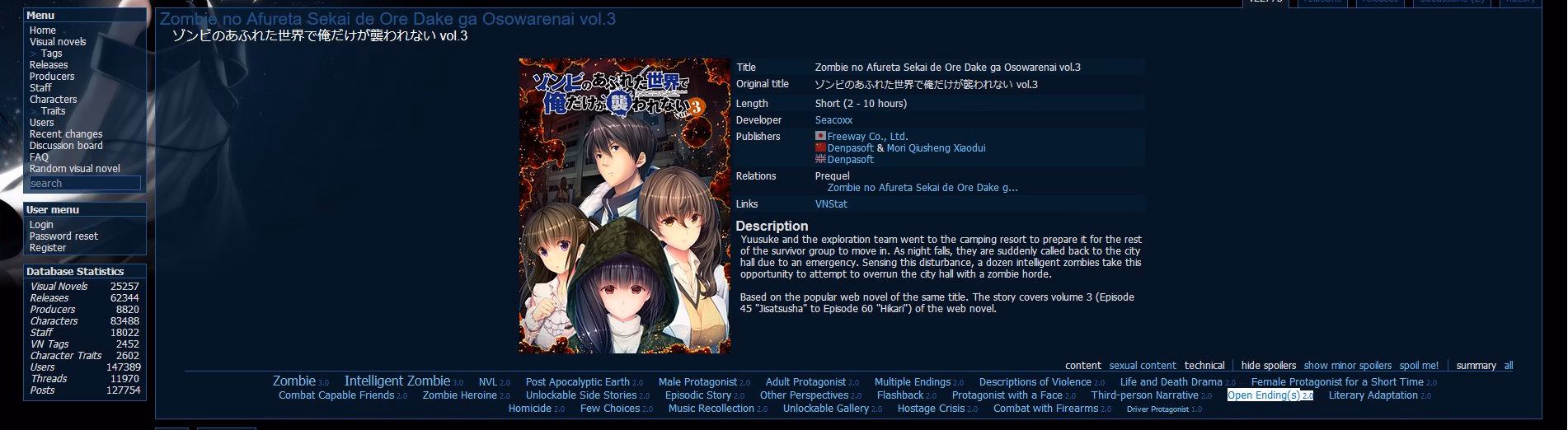Open the Register link in User menu
This screenshot has height=430, width=1568.
point(48,248)
